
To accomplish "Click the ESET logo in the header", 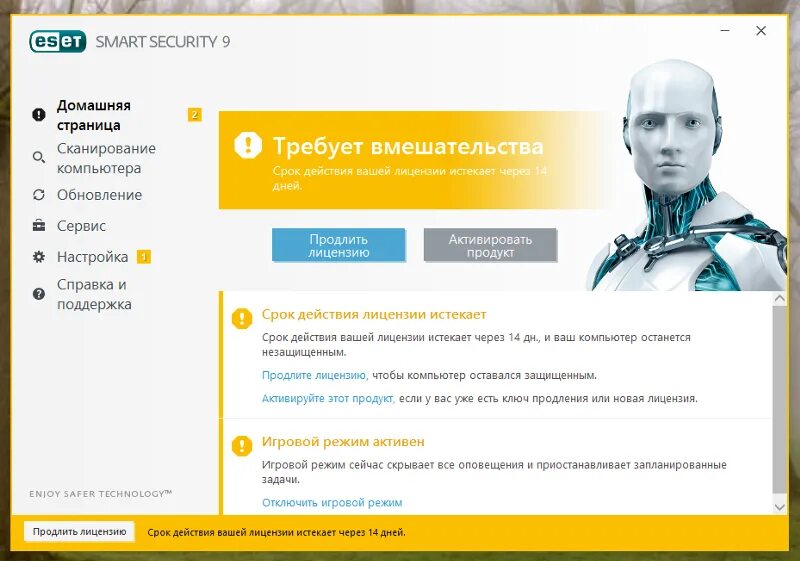I will [58, 41].
